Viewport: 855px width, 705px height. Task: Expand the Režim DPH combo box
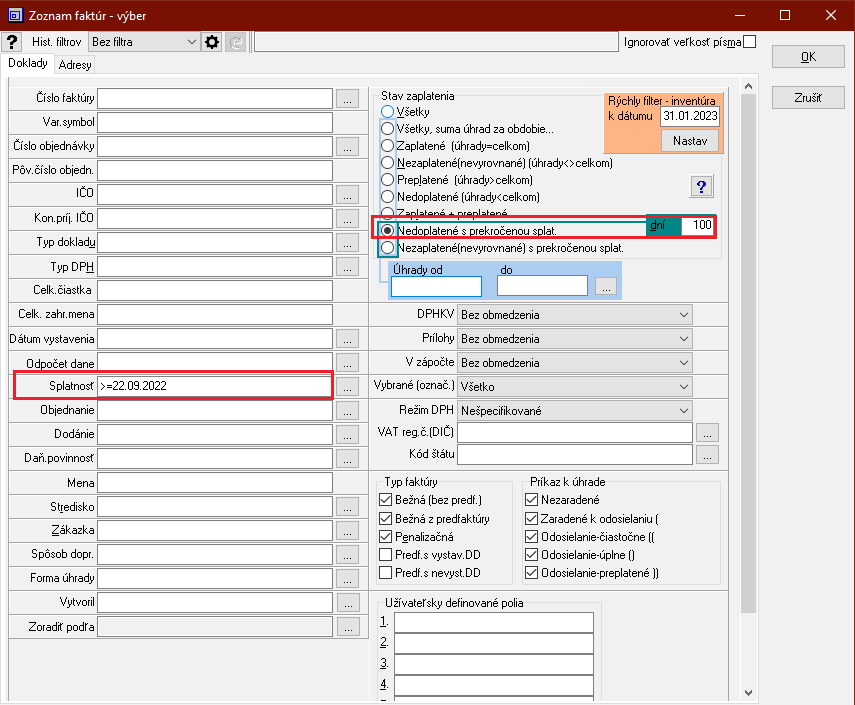click(683, 411)
